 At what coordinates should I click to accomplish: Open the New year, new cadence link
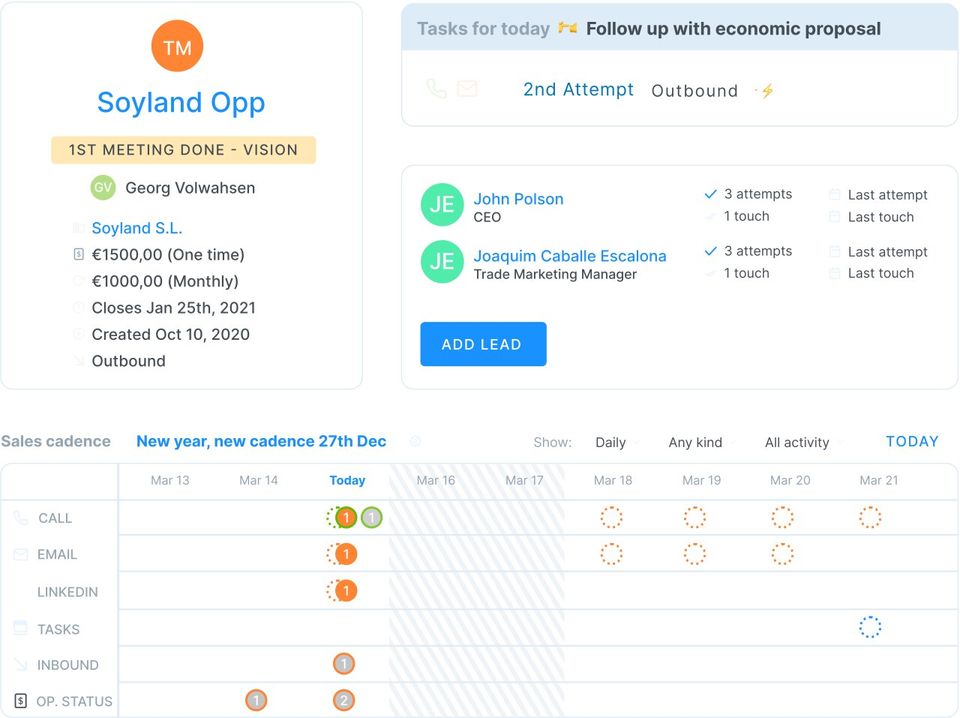(261, 441)
